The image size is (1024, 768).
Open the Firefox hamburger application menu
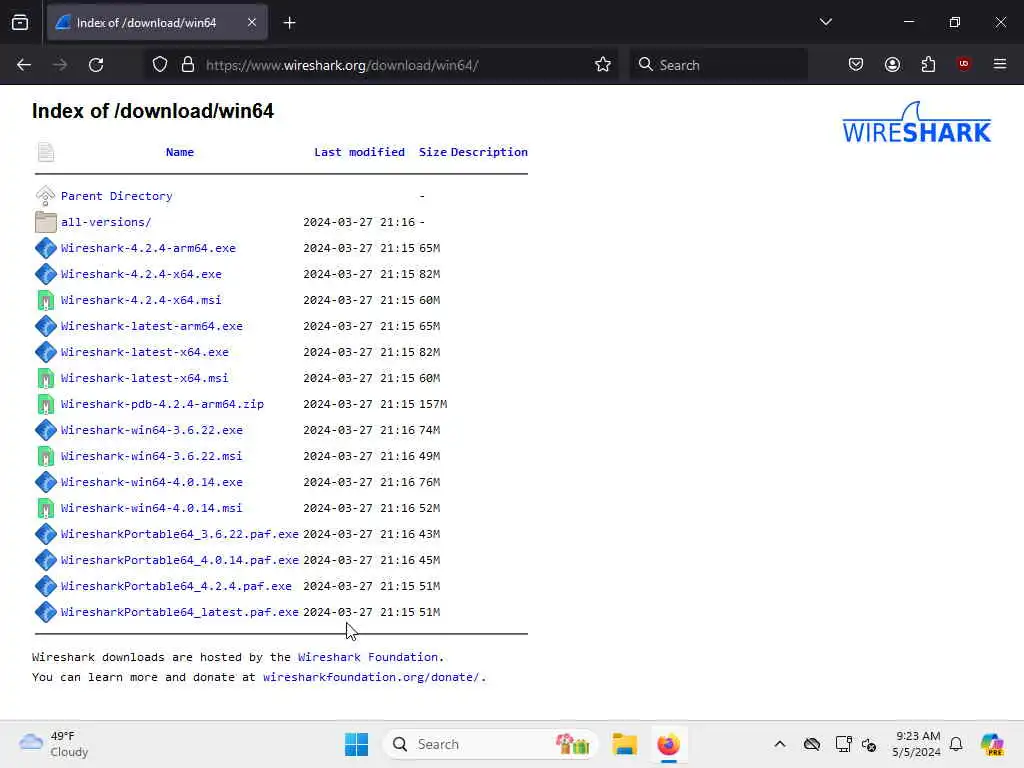1000,64
